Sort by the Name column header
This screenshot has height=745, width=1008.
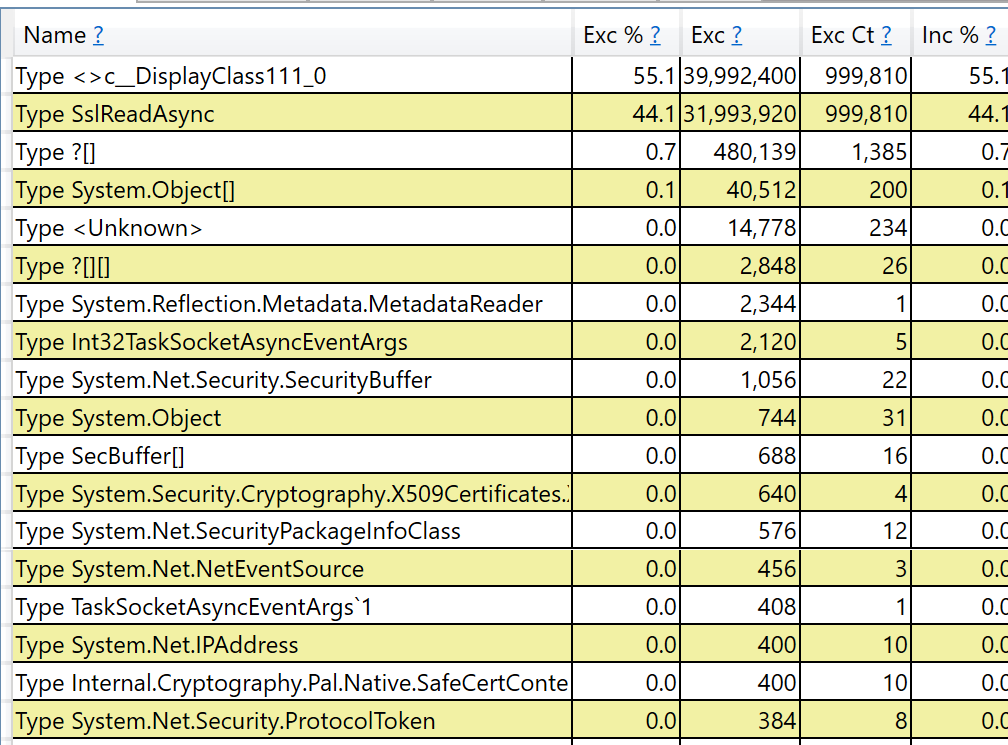coord(55,35)
